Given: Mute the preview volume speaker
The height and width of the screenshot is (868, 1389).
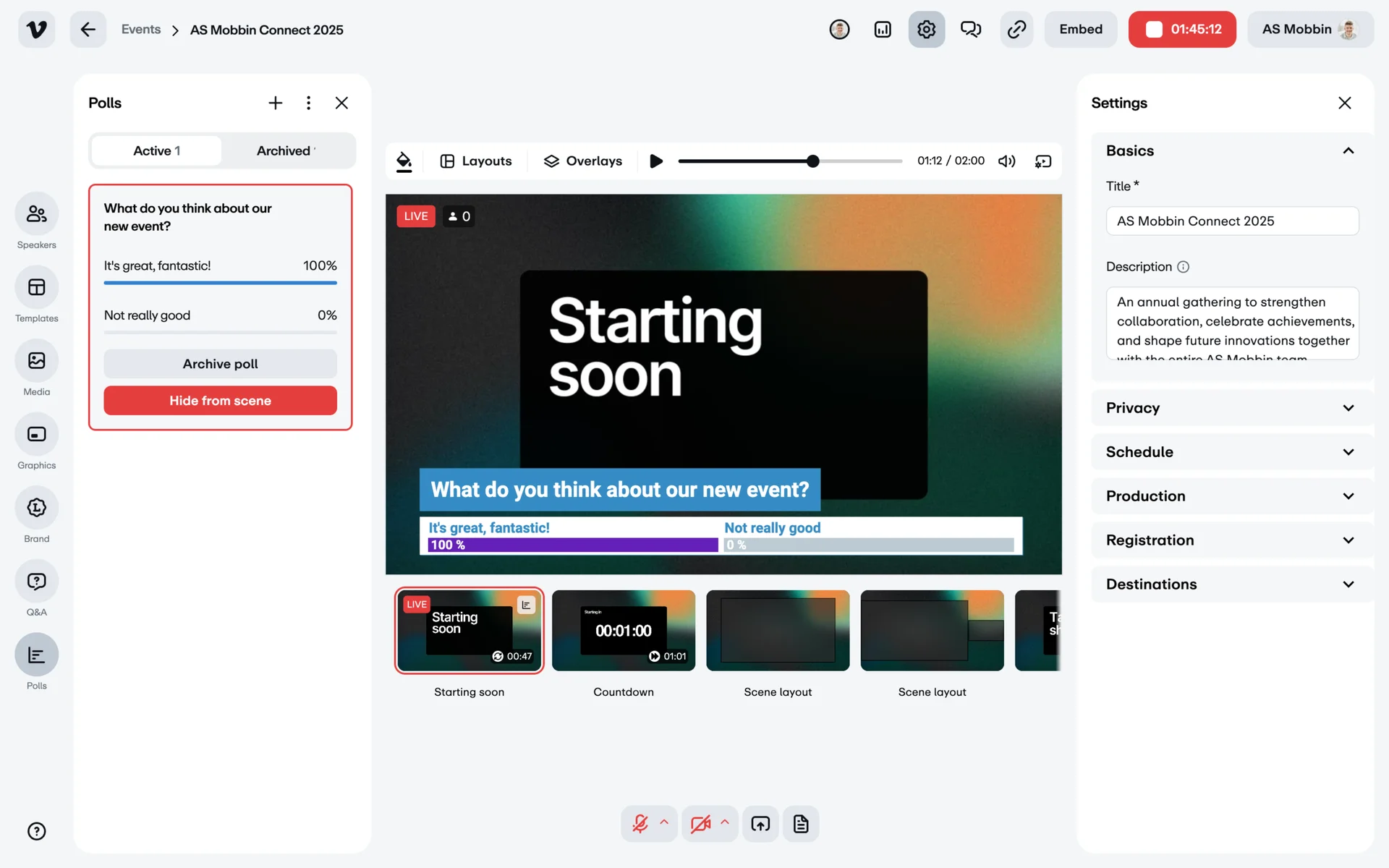Looking at the screenshot, I should pyautogui.click(x=1006, y=161).
